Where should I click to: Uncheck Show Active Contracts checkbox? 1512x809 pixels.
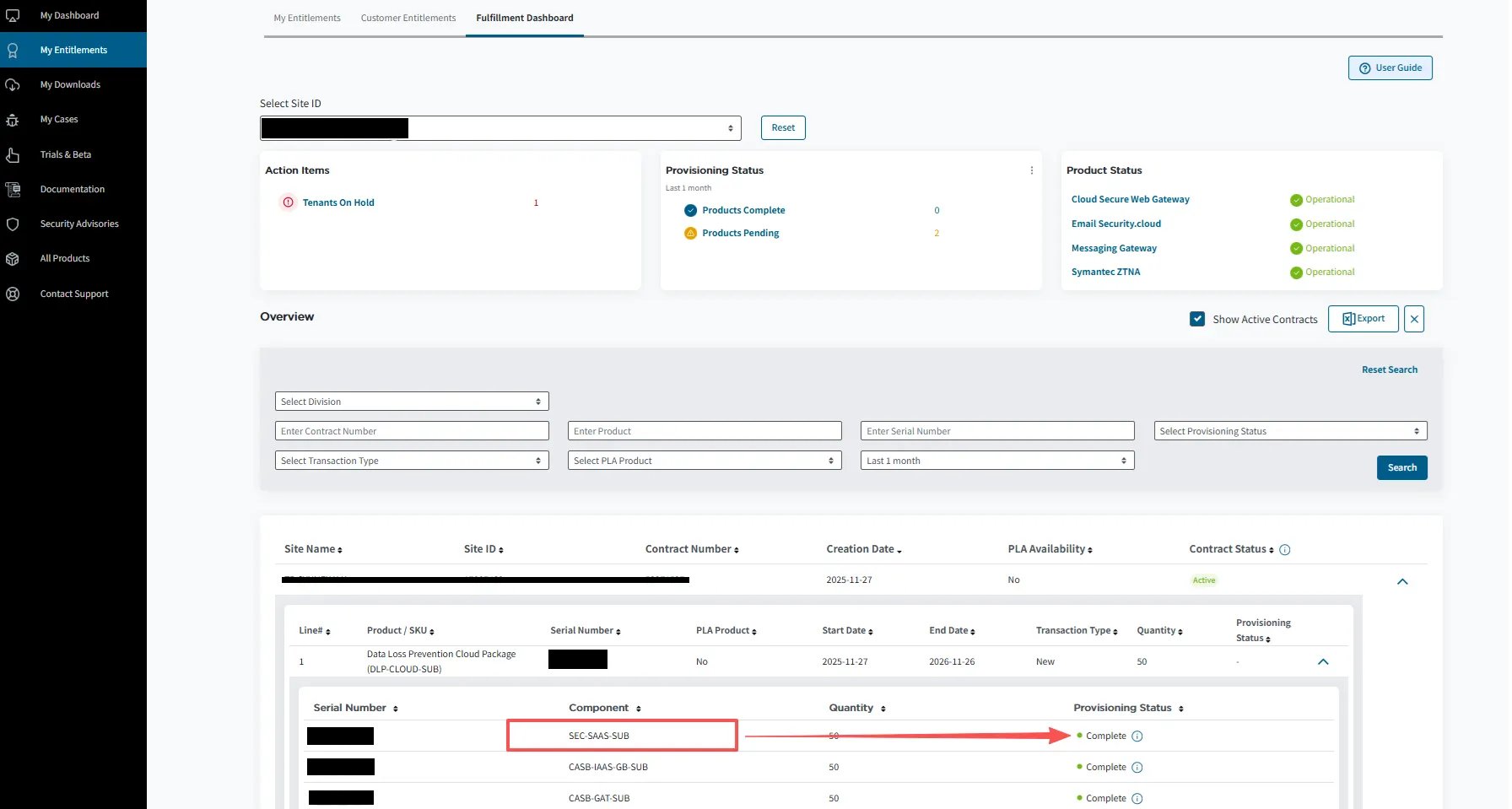pyautogui.click(x=1196, y=319)
